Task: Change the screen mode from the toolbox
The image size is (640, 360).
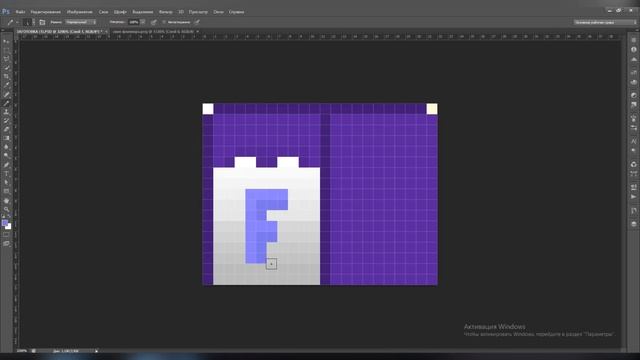Action: tap(6, 244)
